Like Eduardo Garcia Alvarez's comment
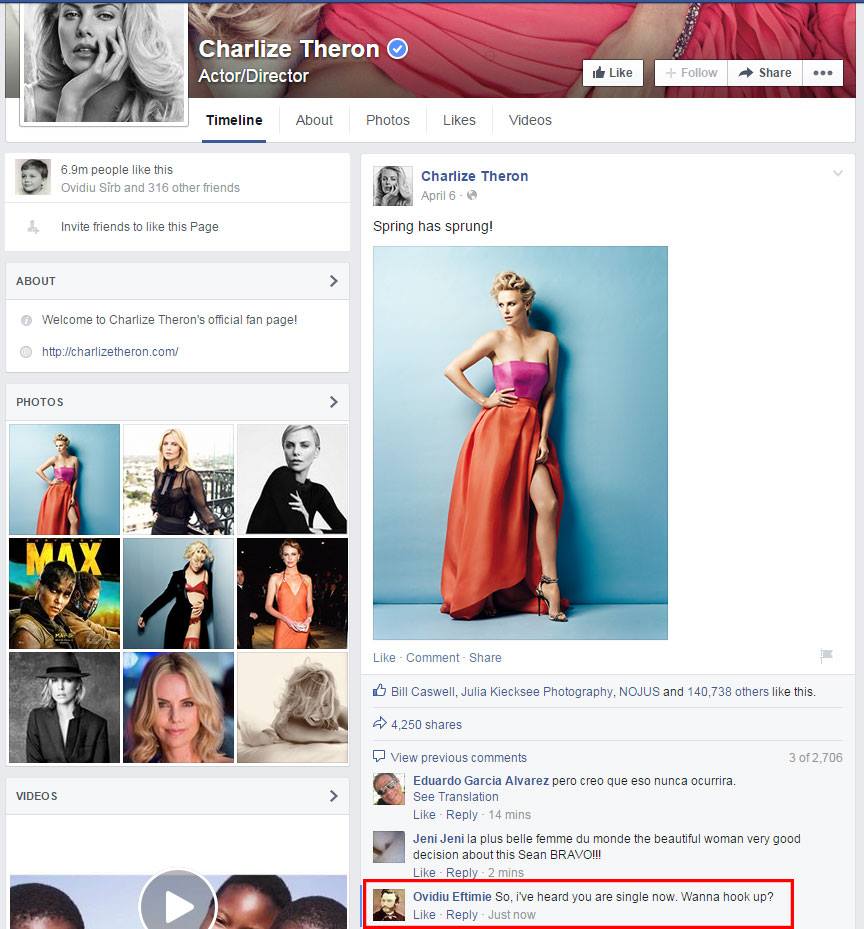Viewport: 864px width, 929px height. tap(424, 815)
